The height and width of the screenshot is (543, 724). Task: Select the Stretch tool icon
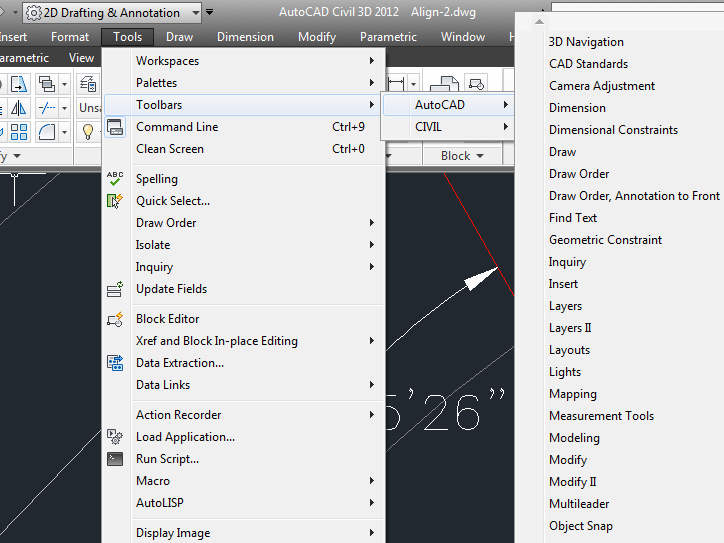coord(19,84)
